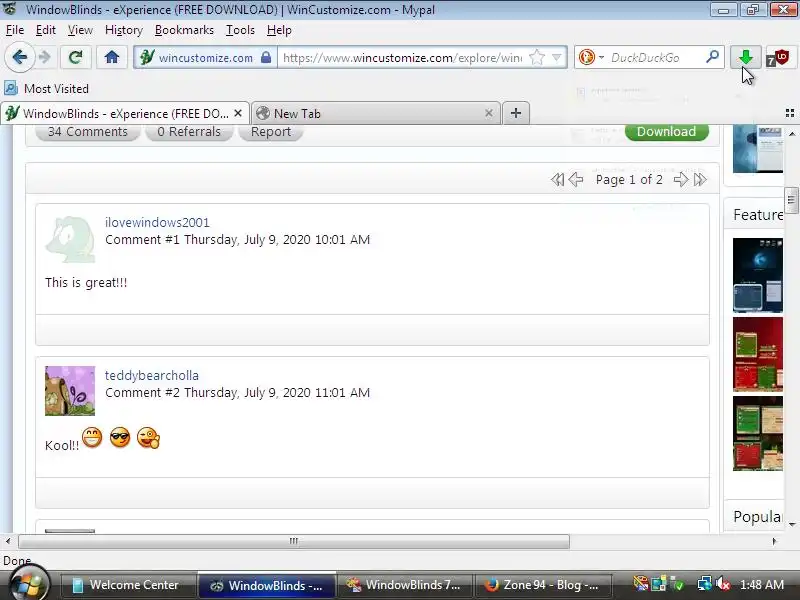Image resolution: width=800 pixels, height=600 pixels.
Task: Open the View menu
Action: click(80, 30)
